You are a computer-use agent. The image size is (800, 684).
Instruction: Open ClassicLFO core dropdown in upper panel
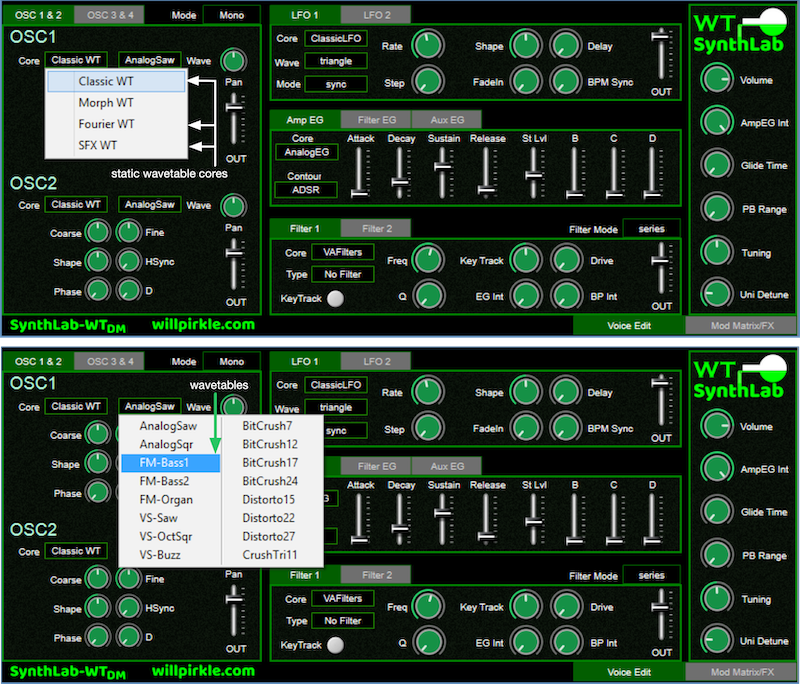pyautogui.click(x=336, y=38)
